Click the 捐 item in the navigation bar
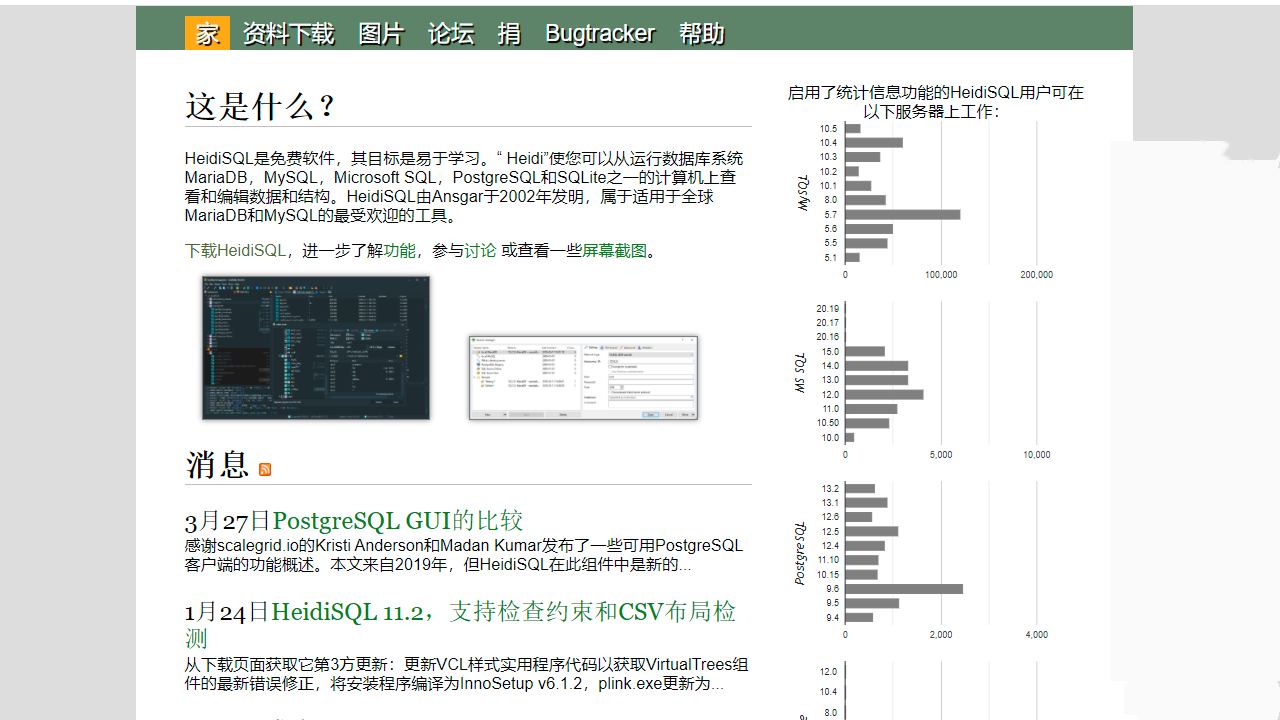Screen dimensions: 1280x720 point(509,33)
